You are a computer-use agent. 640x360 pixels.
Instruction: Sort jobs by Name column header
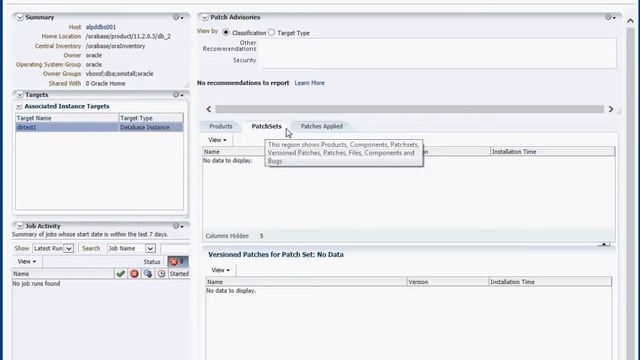click(x=63, y=274)
